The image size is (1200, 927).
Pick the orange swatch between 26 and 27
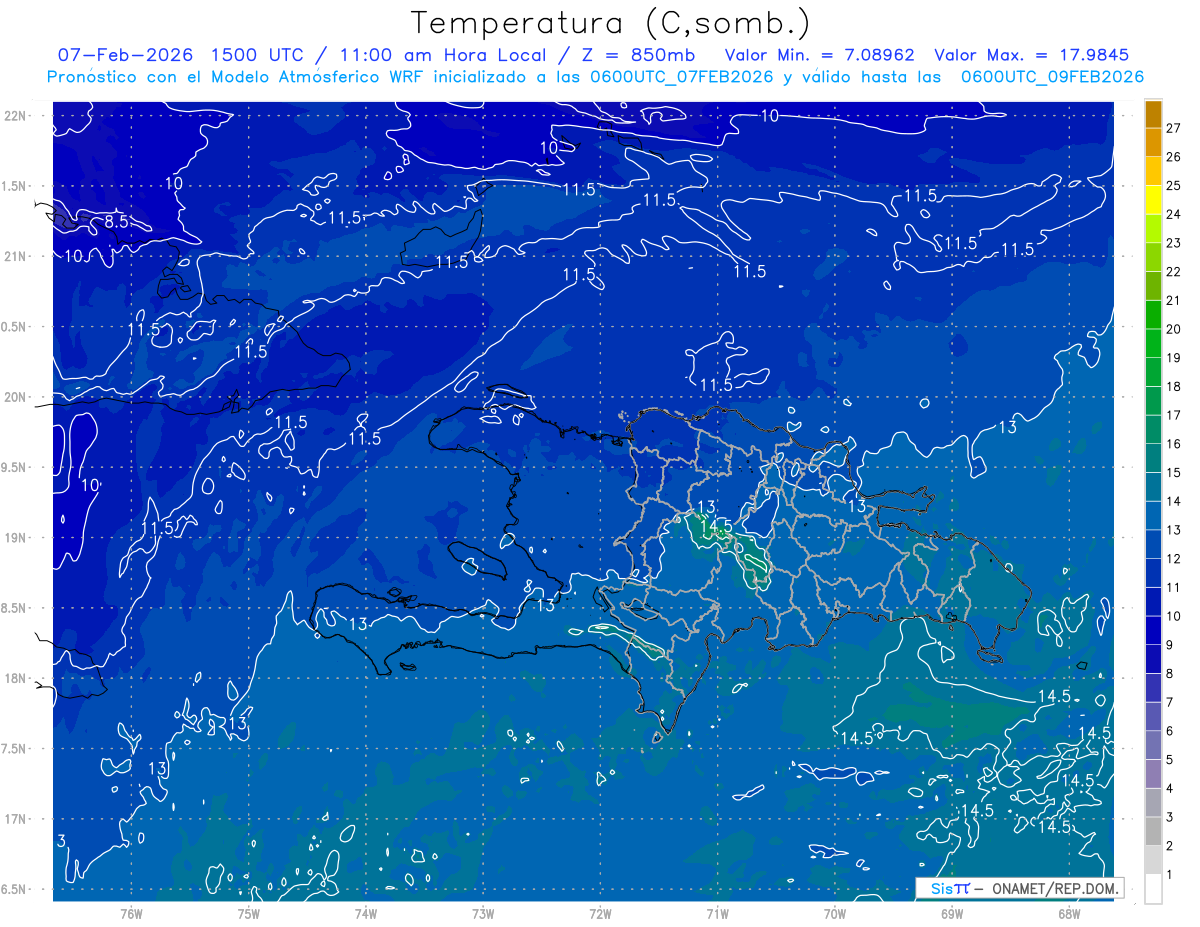[x=1153, y=143]
